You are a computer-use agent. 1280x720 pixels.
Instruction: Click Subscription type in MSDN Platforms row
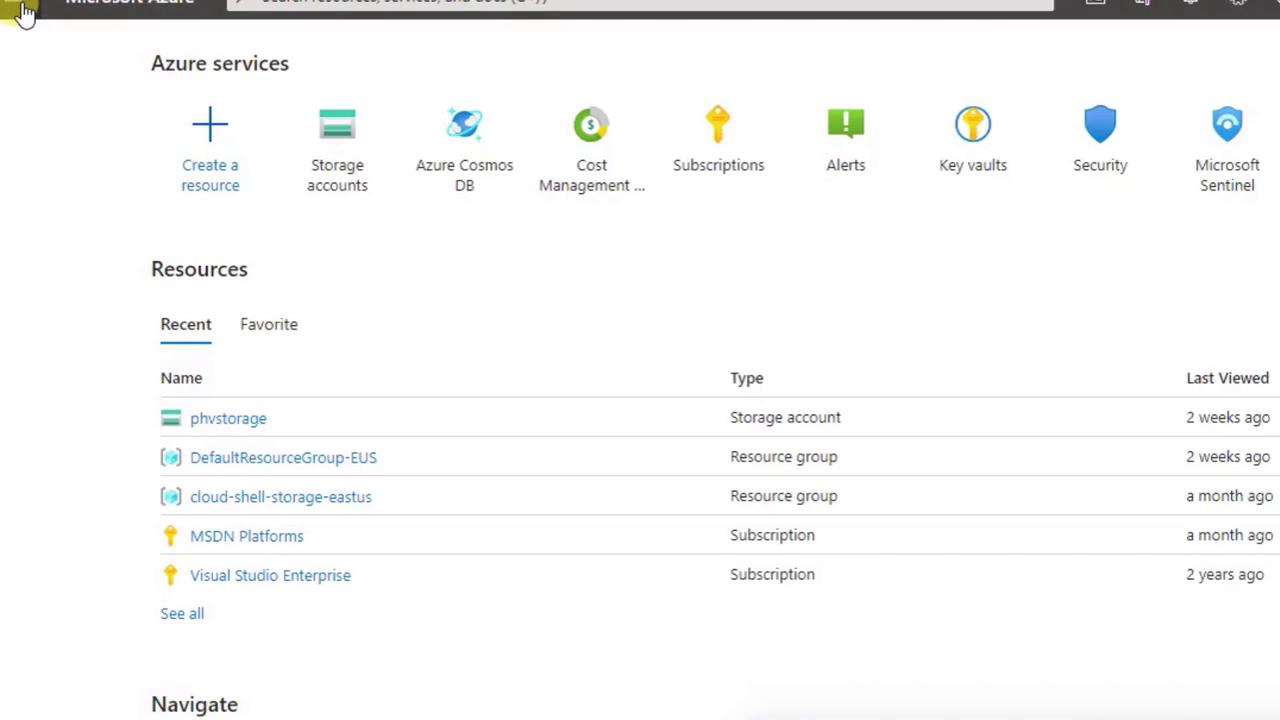click(x=772, y=535)
